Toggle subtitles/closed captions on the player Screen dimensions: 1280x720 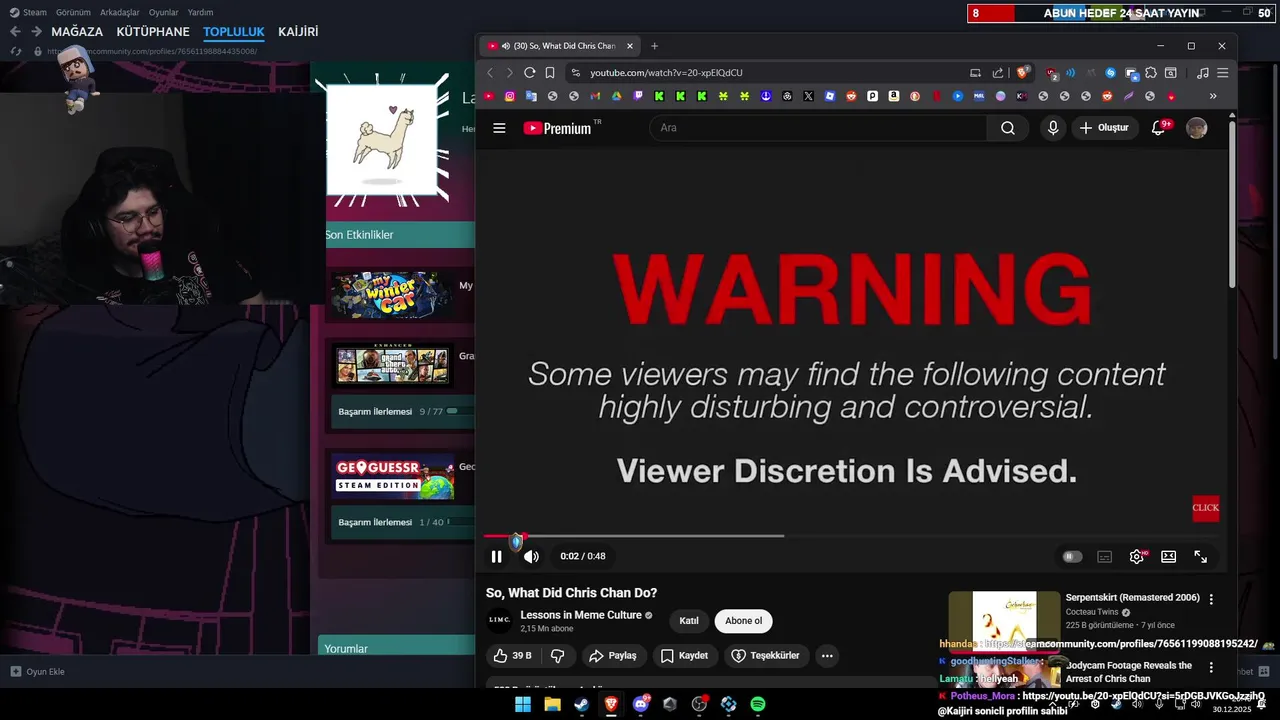coord(1104,557)
